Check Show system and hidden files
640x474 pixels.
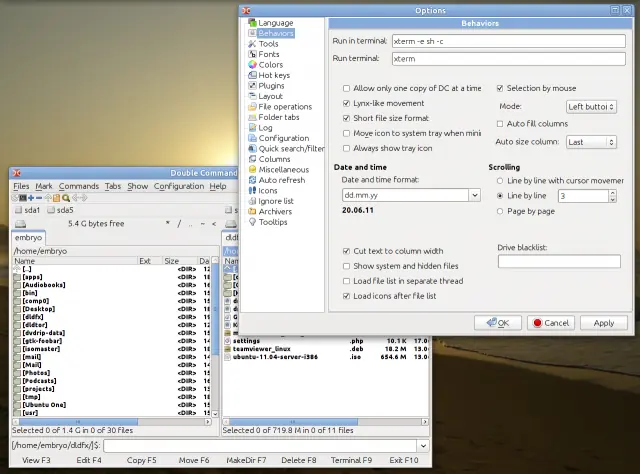(x=347, y=266)
